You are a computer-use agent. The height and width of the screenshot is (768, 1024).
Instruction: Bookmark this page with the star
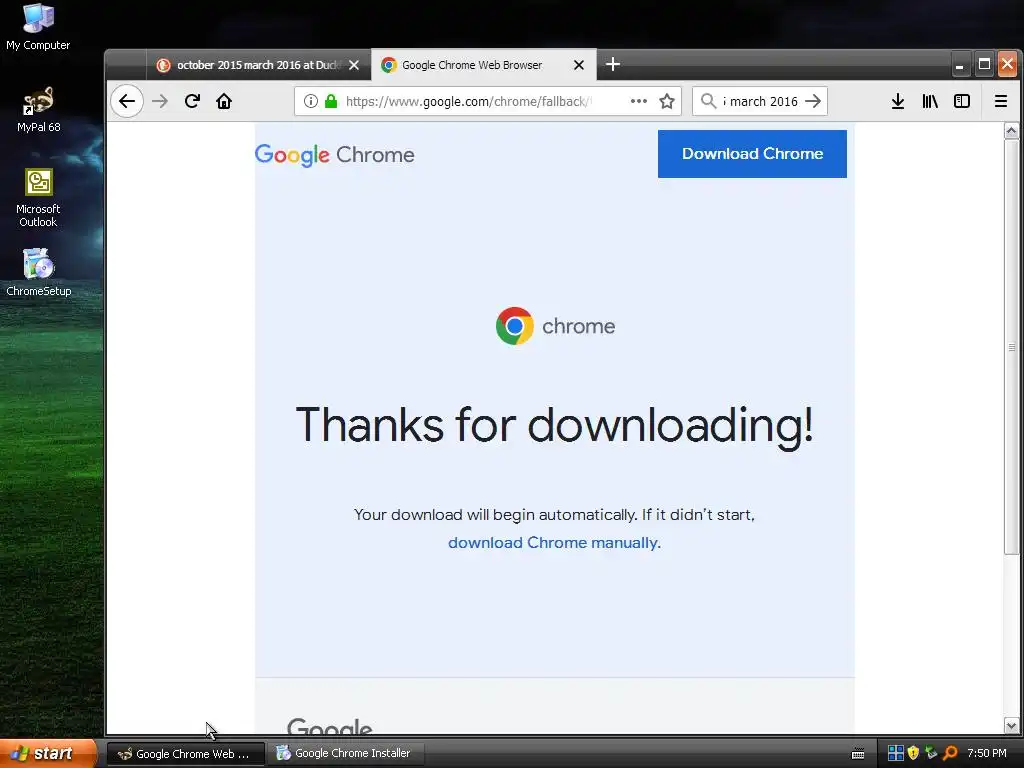coord(667,101)
